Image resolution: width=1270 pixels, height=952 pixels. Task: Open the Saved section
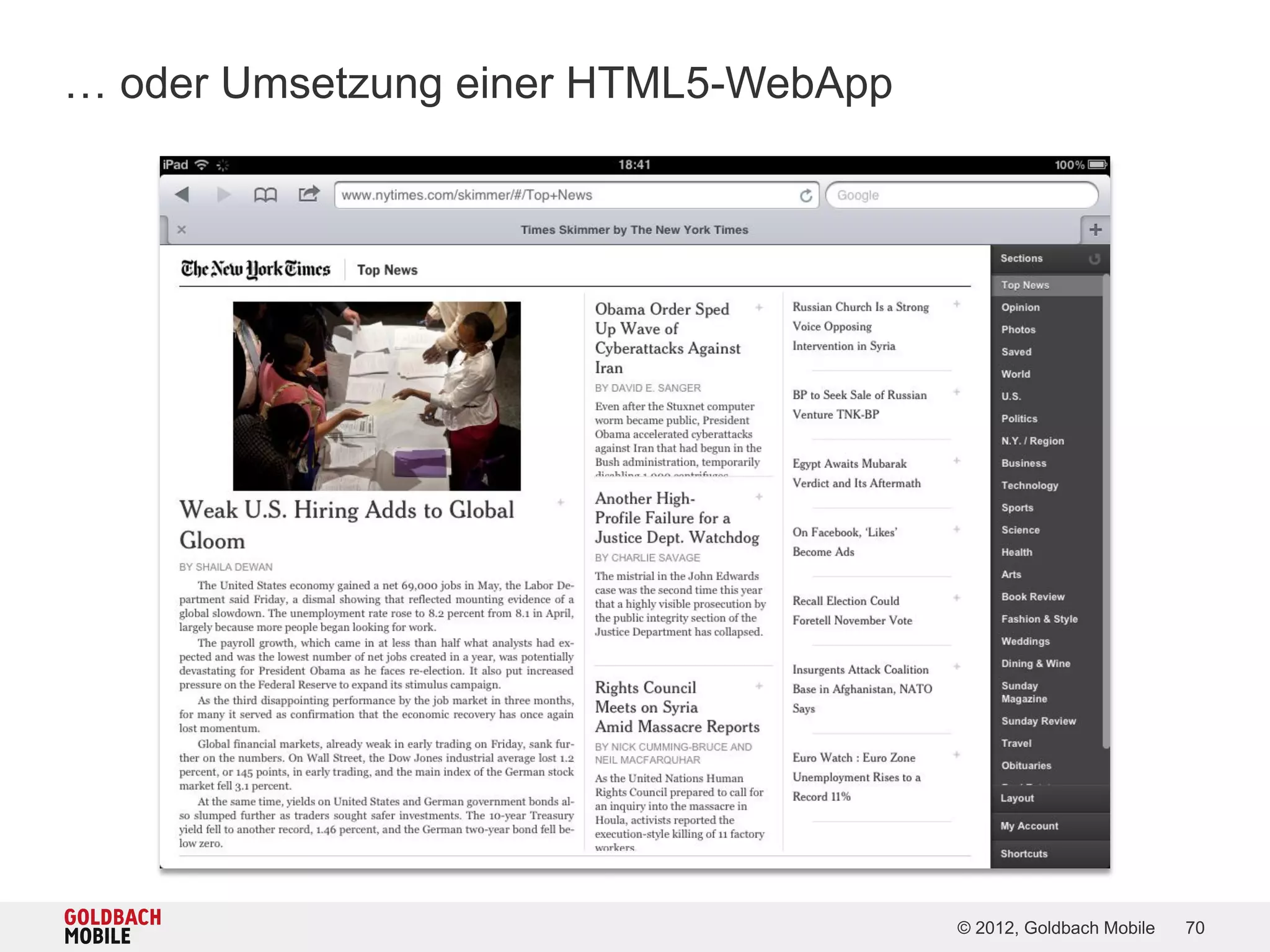[x=1016, y=352]
